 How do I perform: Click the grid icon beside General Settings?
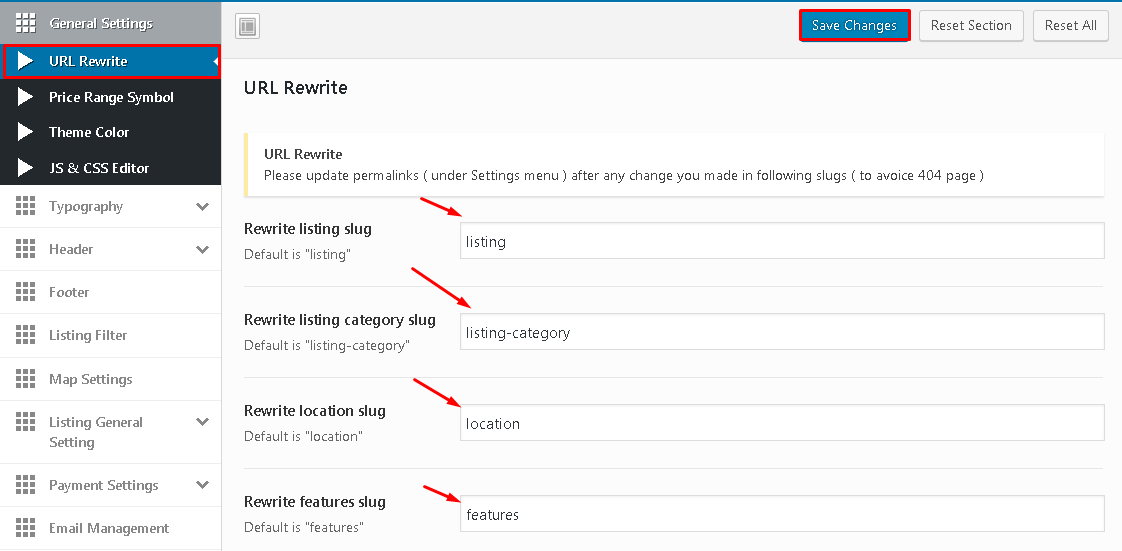pyautogui.click(x=26, y=22)
